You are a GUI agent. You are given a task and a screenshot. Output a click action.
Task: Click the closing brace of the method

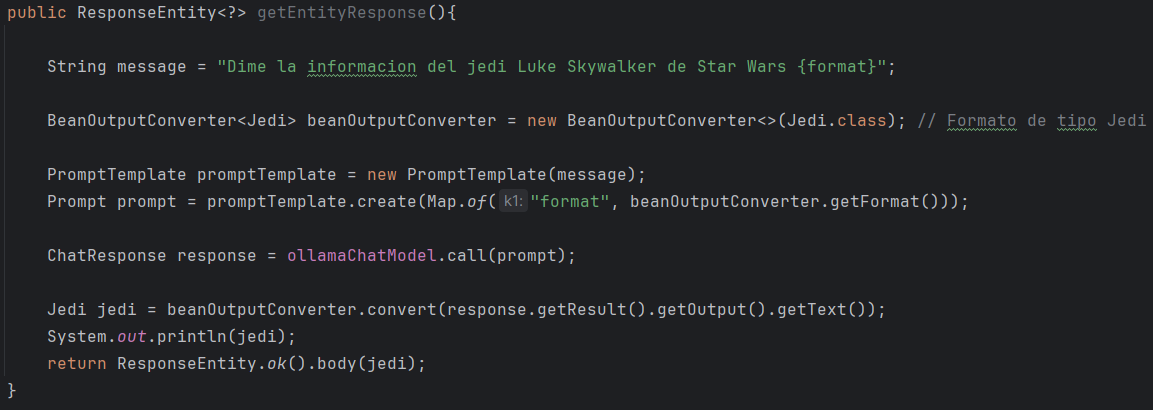tap(12, 387)
